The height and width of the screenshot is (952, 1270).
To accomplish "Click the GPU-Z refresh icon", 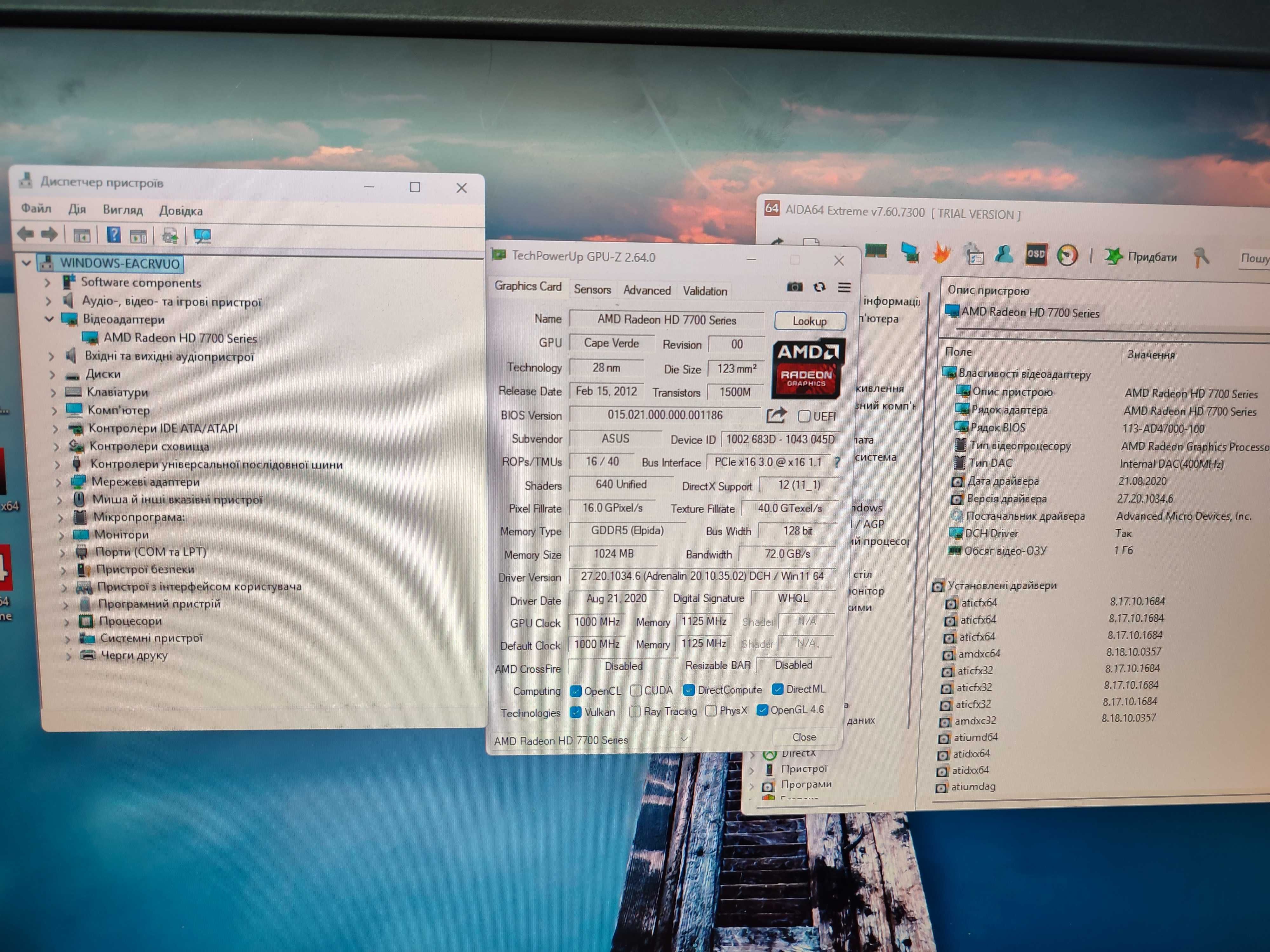I will coord(819,287).
